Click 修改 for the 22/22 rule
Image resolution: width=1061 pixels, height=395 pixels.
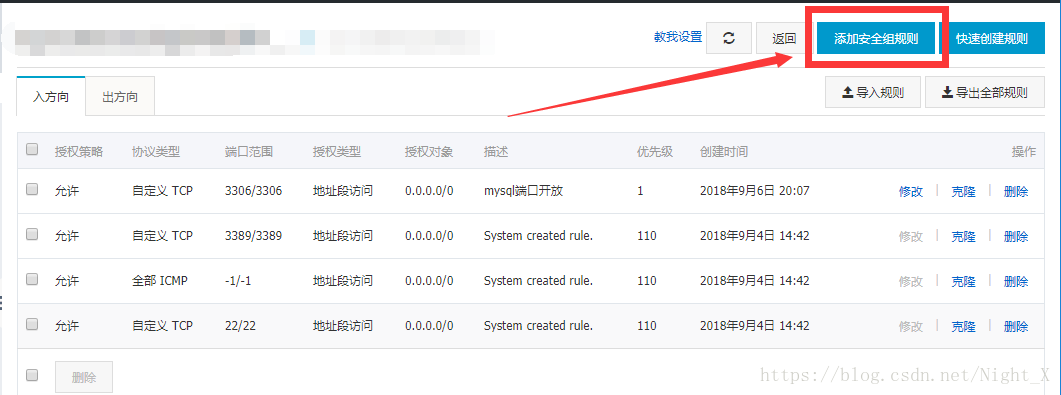(911, 327)
